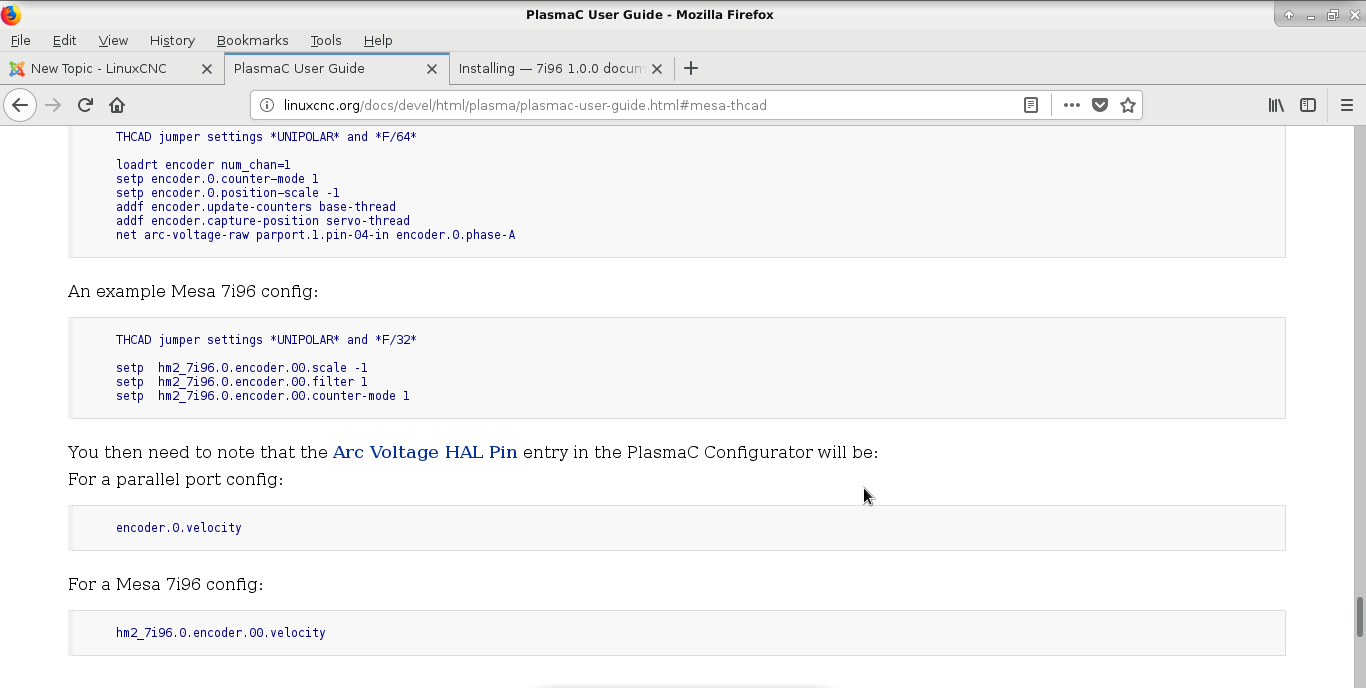1366x688 pixels.
Task: Click 'An example Mesa 7i96 config:' text
Action: click(193, 292)
